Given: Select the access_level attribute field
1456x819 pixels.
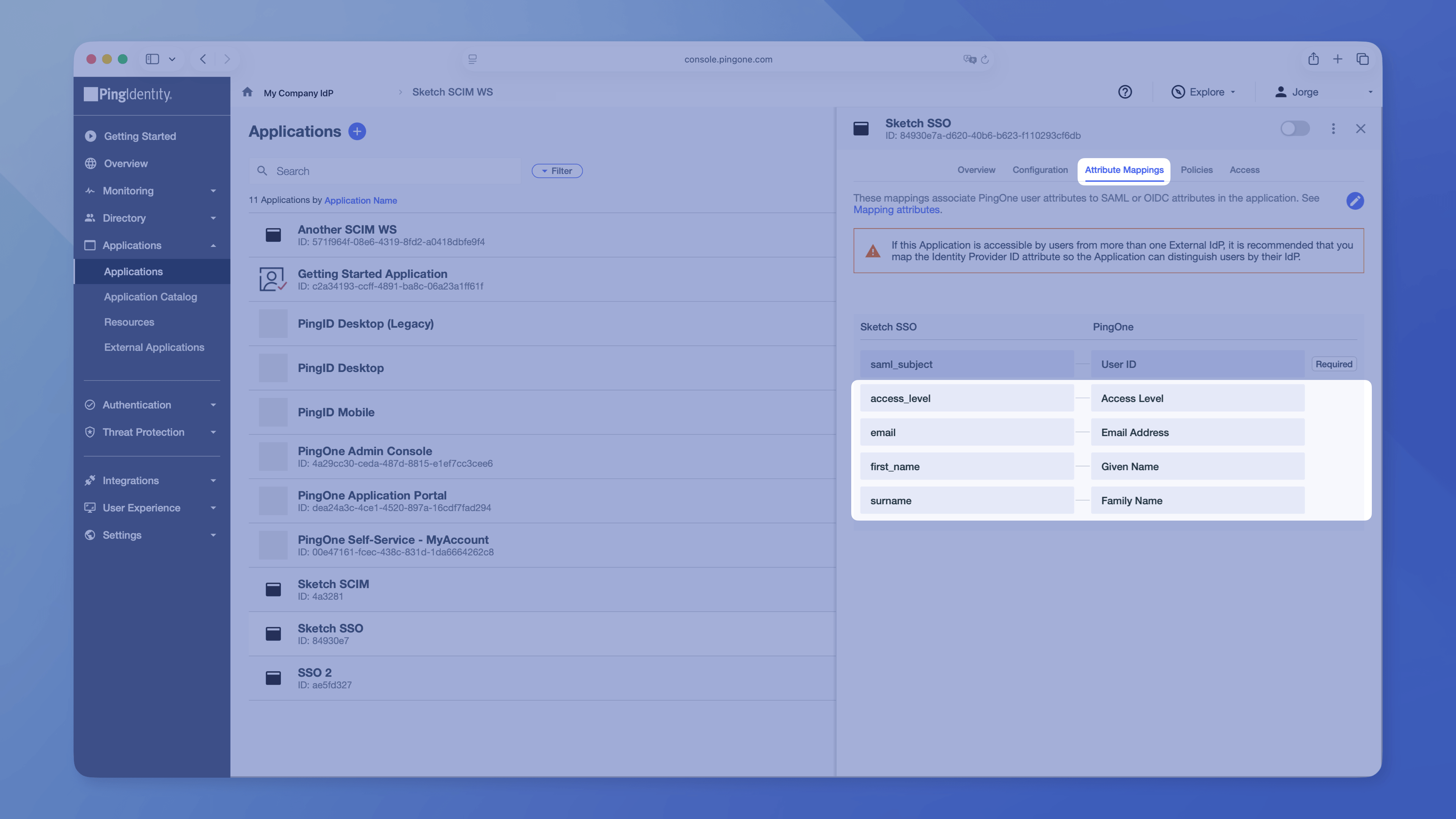Looking at the screenshot, I should [x=966, y=398].
